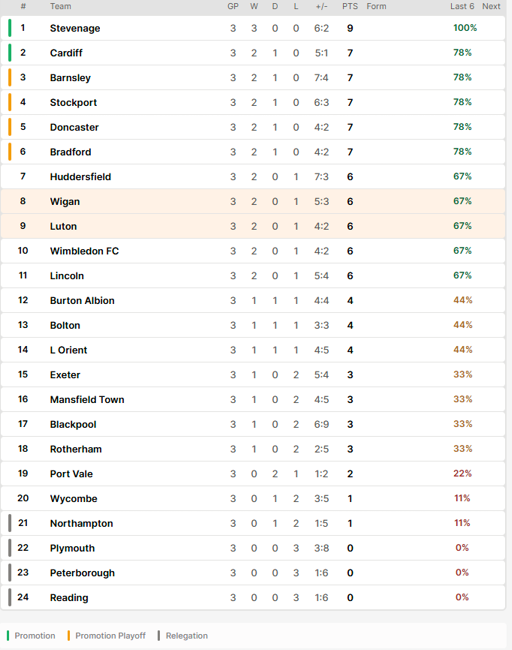
Task: Select Cardiff in the standings
Action: [x=66, y=53]
